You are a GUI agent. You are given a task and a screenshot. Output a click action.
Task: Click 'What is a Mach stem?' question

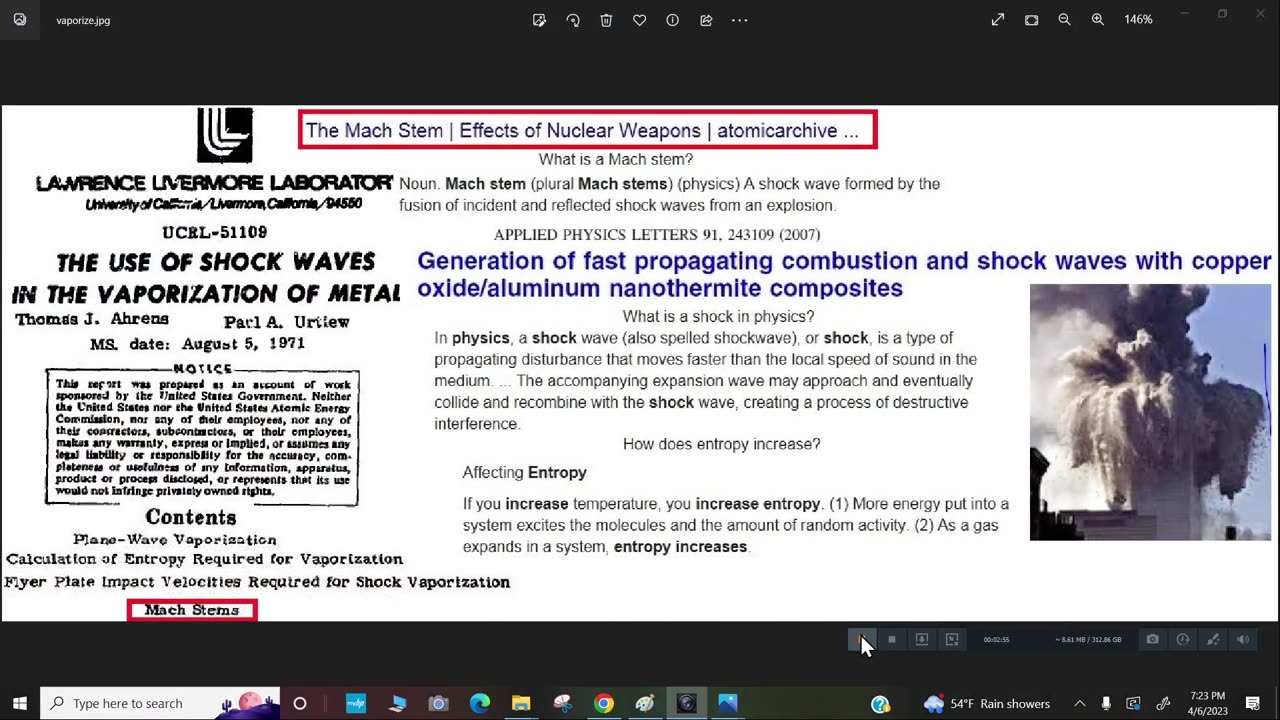coord(616,160)
